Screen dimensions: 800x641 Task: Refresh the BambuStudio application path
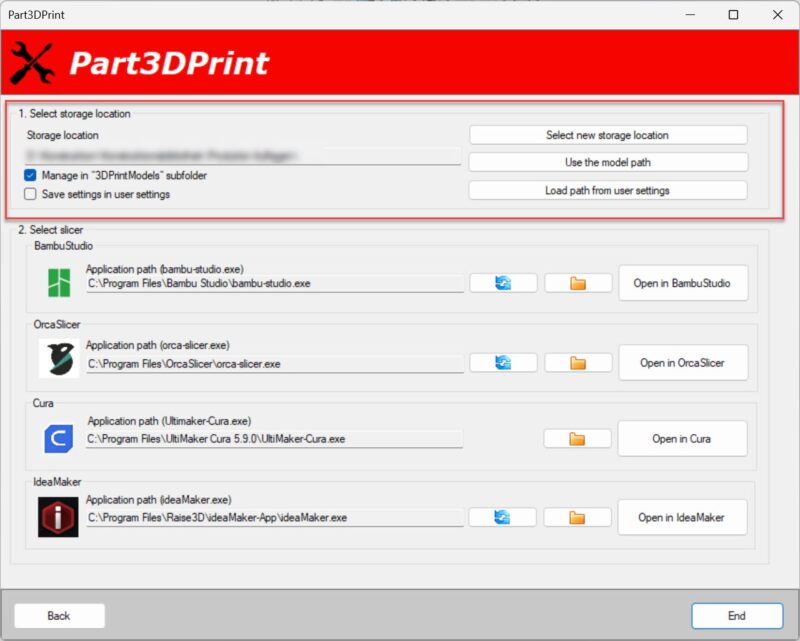[503, 283]
